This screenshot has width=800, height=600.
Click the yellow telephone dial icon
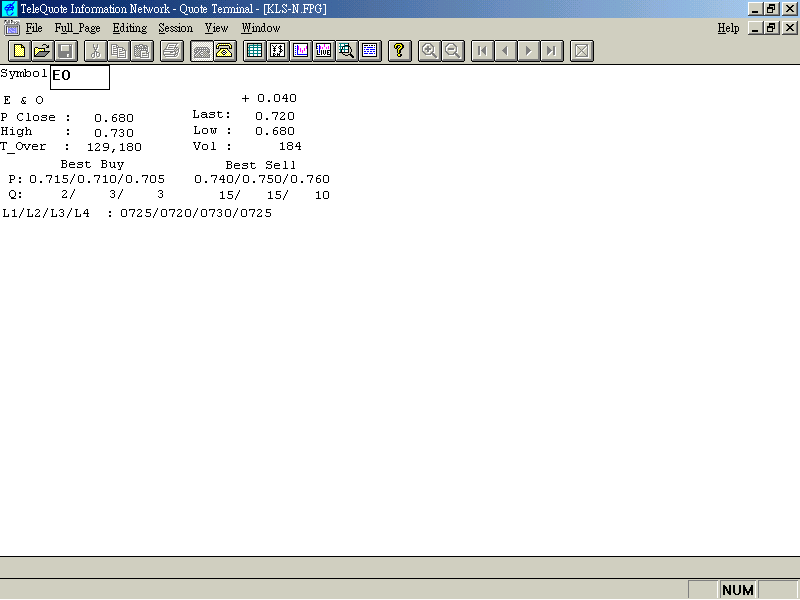click(x=224, y=51)
